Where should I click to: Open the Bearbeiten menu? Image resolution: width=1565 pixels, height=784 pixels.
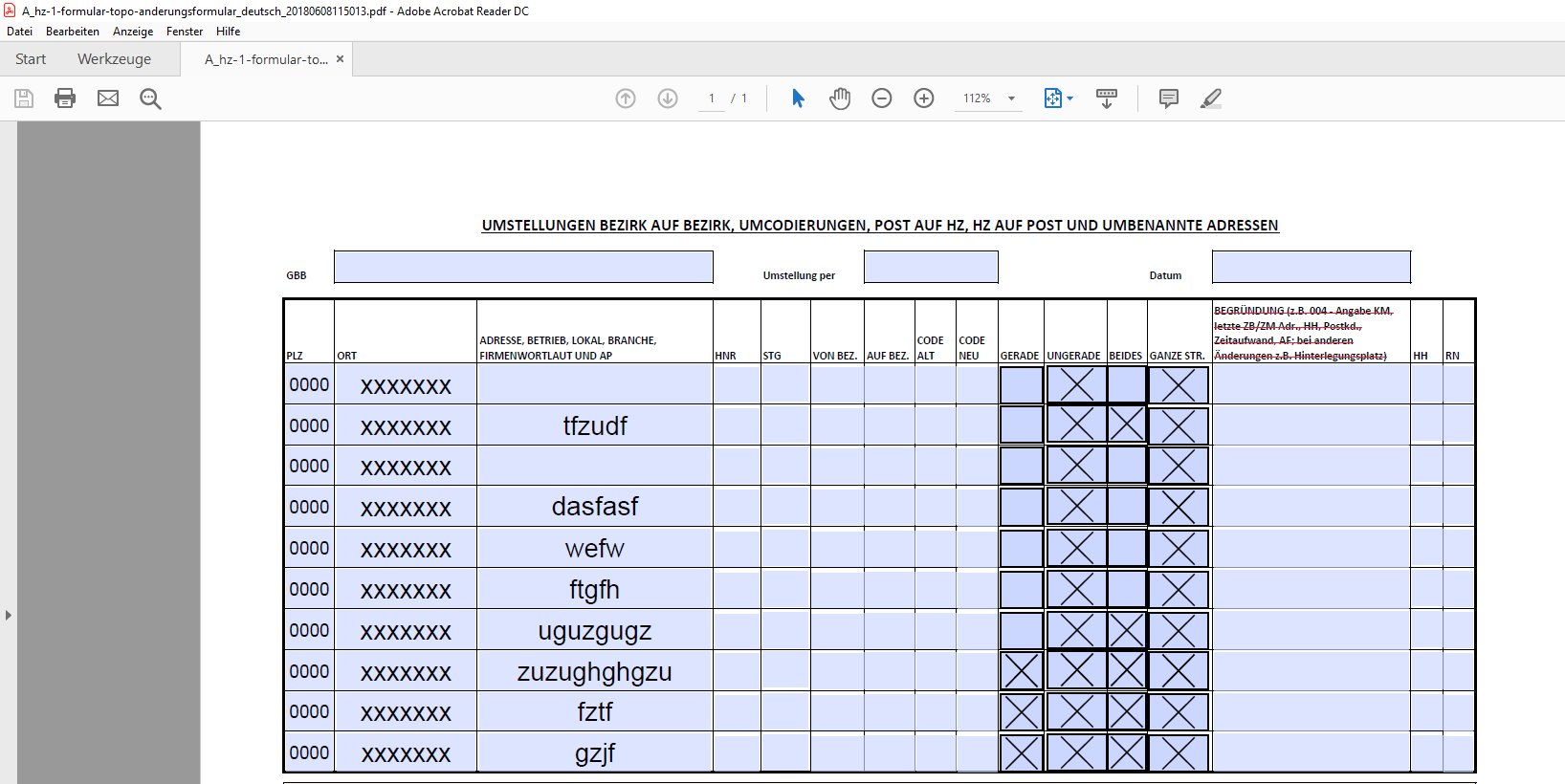(73, 32)
